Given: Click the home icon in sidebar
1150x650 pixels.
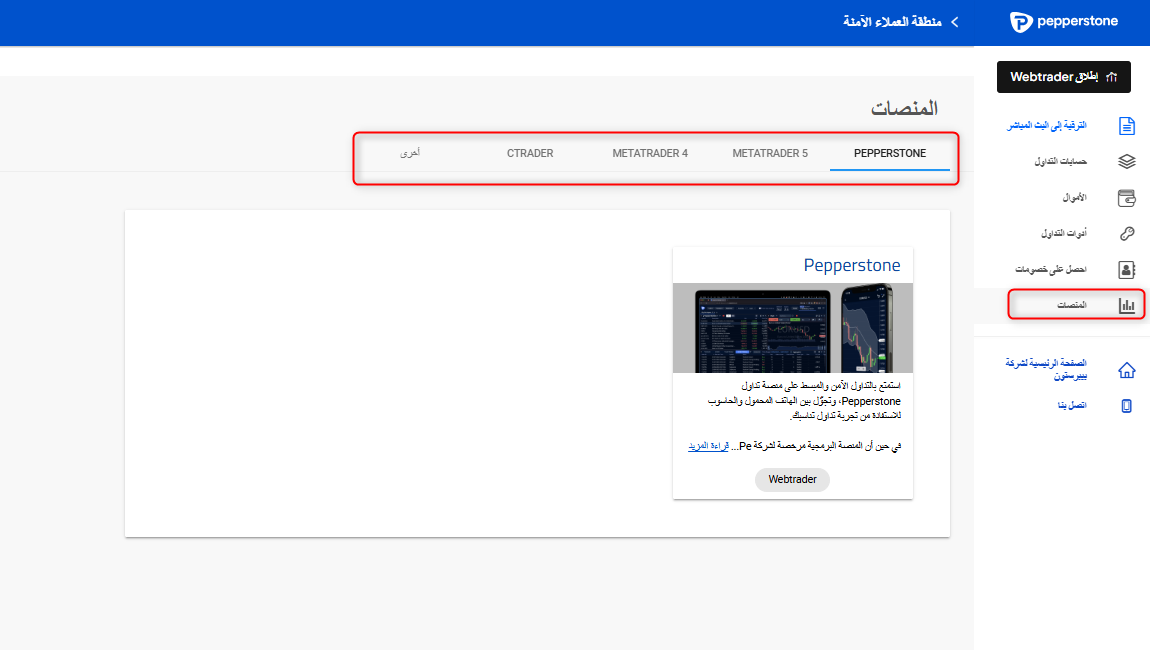Looking at the screenshot, I should (1127, 370).
